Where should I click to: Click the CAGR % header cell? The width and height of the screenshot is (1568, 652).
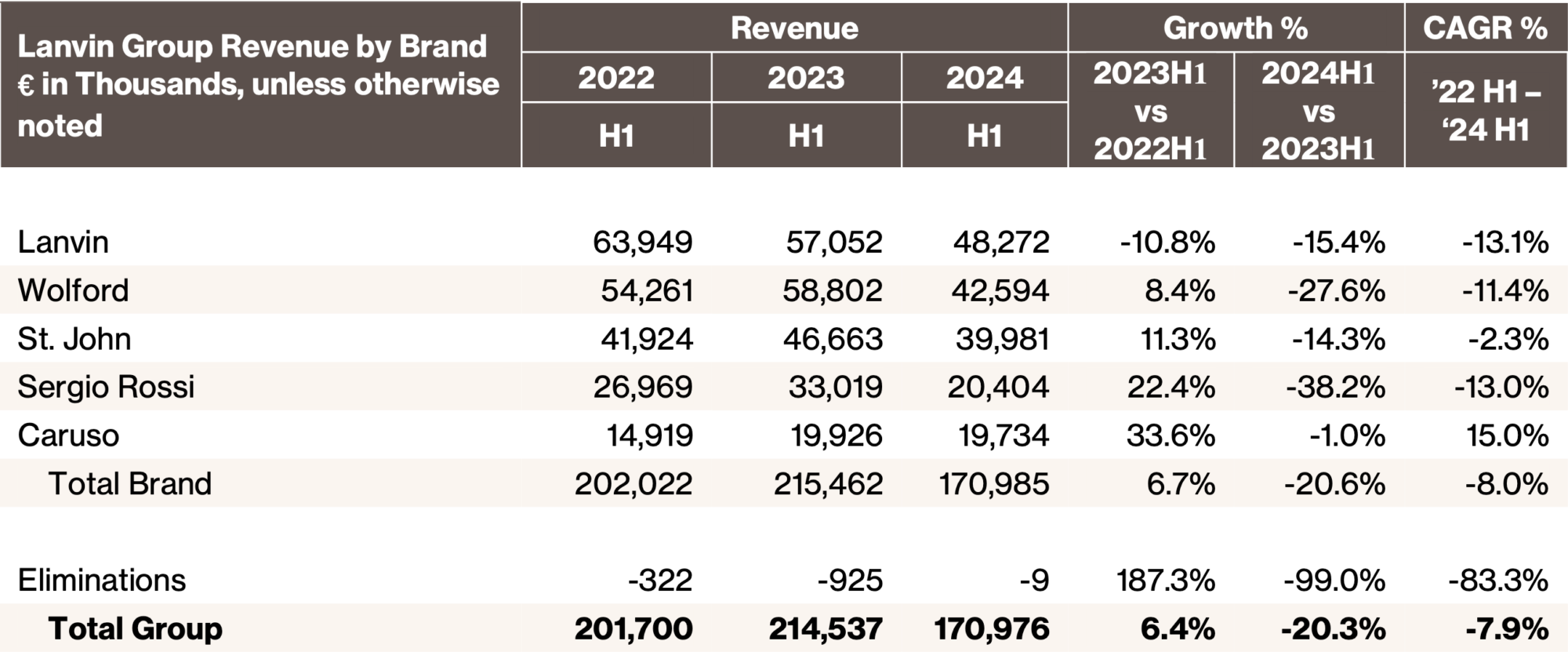[x=1485, y=28]
